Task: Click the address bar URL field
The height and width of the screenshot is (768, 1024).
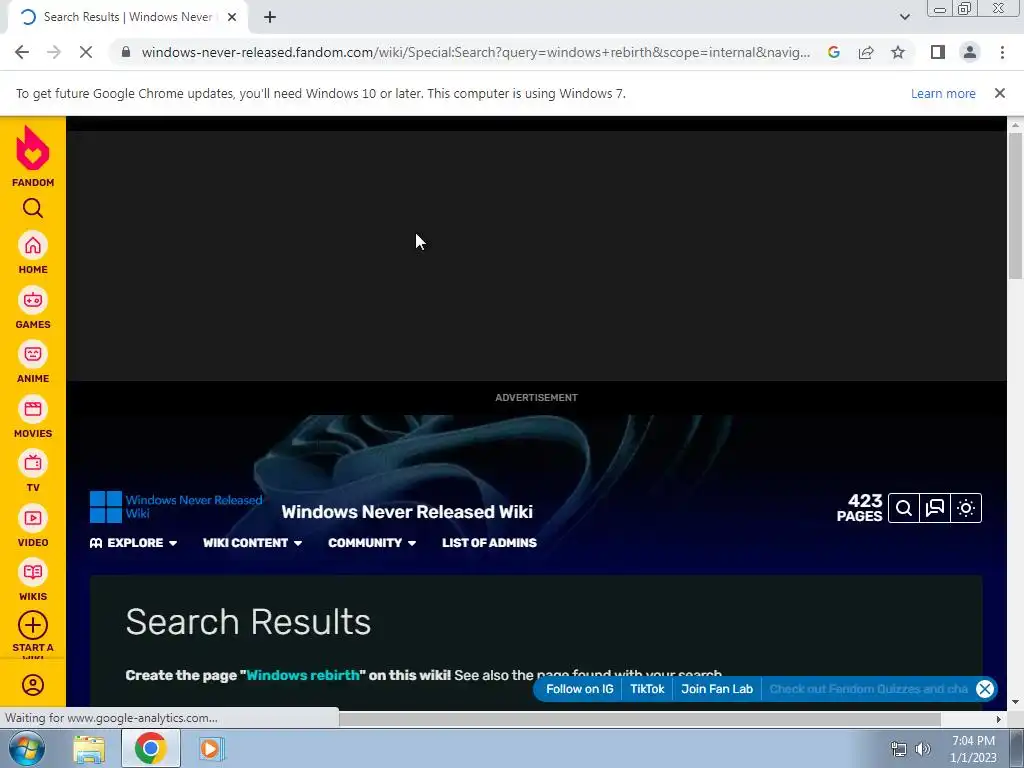Action: click(475, 52)
